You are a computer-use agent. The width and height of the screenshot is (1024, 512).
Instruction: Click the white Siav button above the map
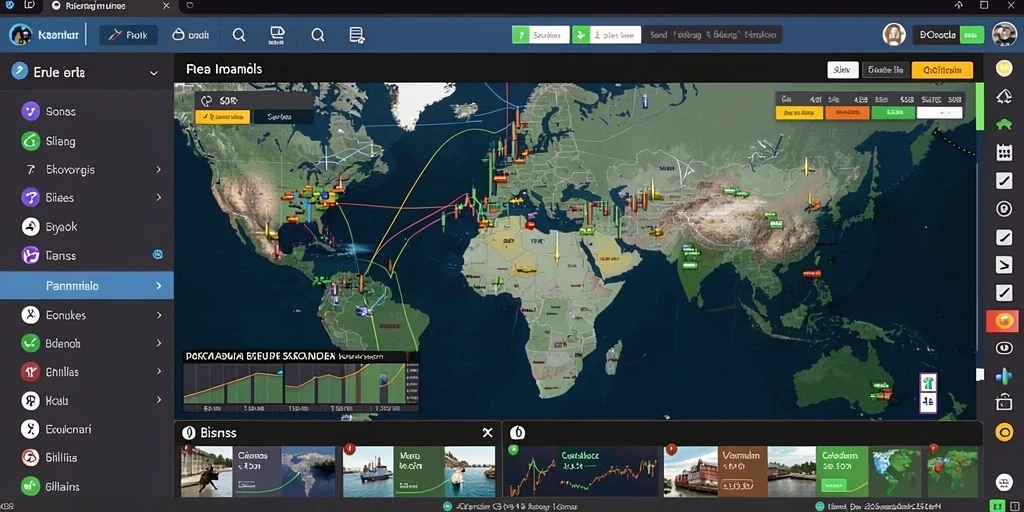coord(842,70)
